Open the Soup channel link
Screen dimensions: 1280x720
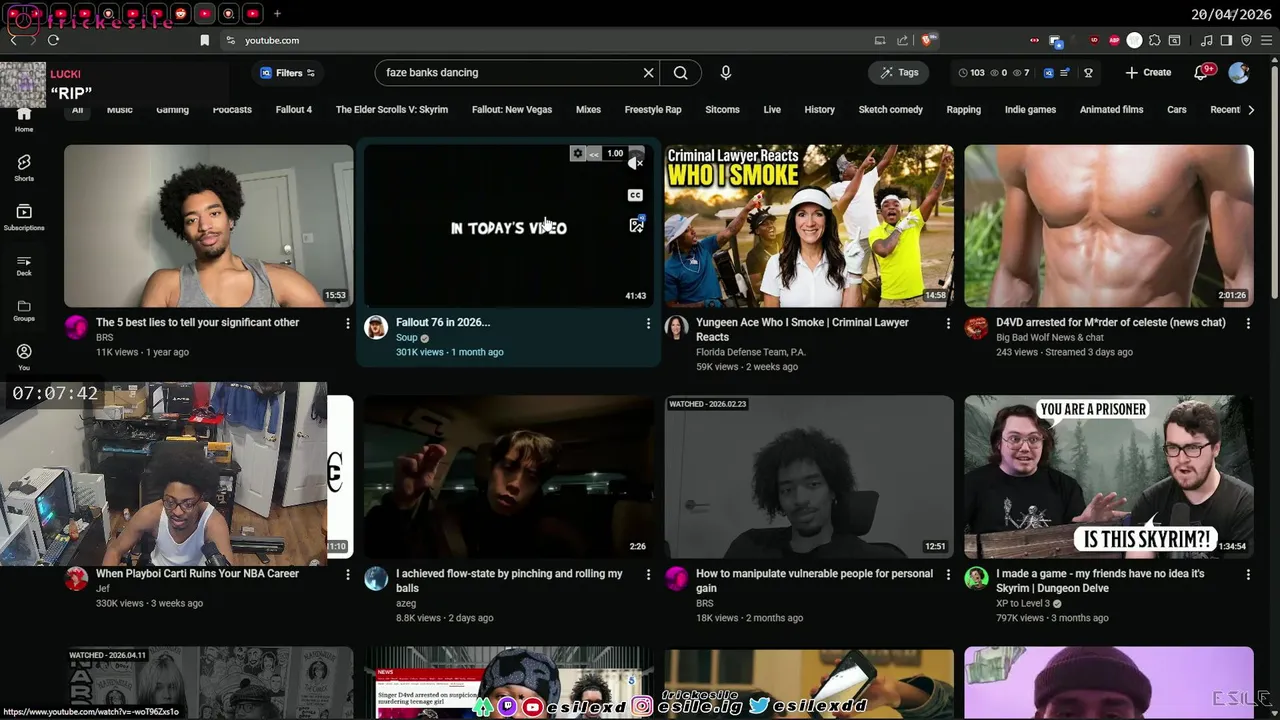(406, 338)
